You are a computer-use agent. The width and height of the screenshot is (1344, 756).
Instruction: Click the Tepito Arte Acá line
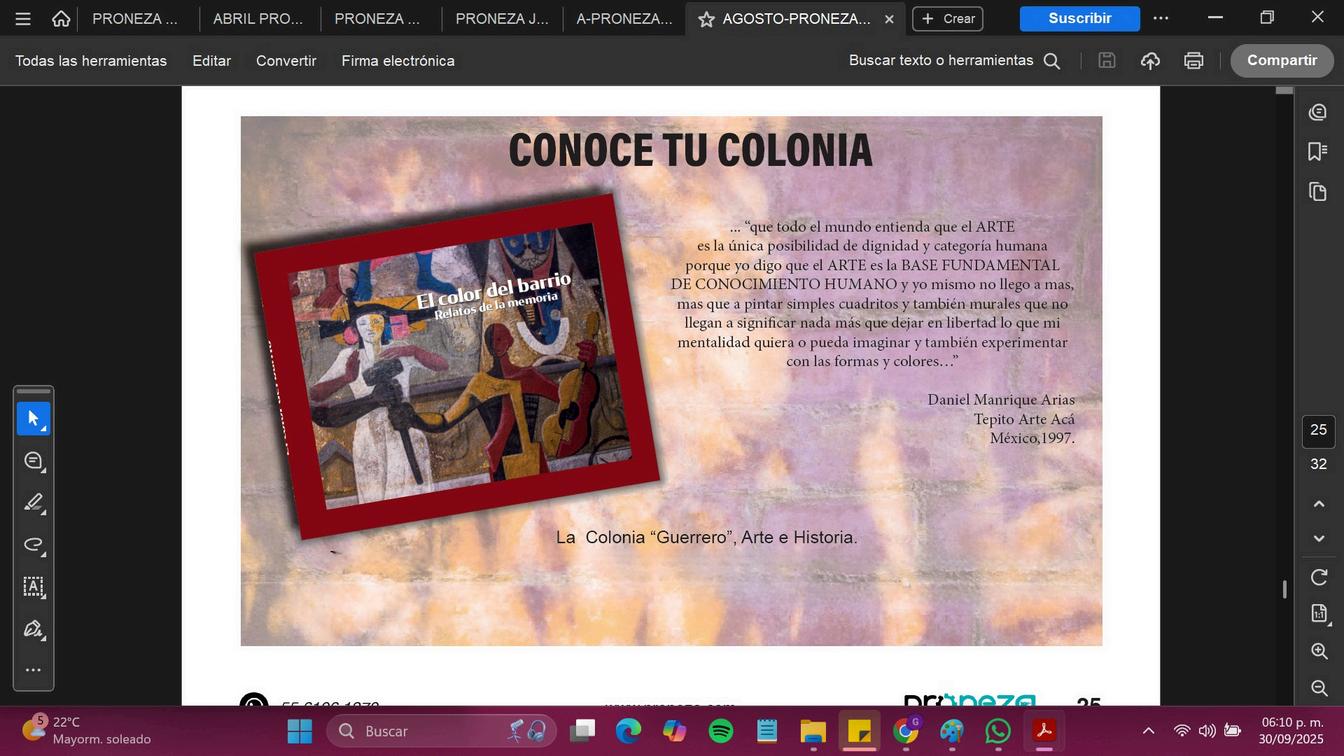[x=1024, y=420]
